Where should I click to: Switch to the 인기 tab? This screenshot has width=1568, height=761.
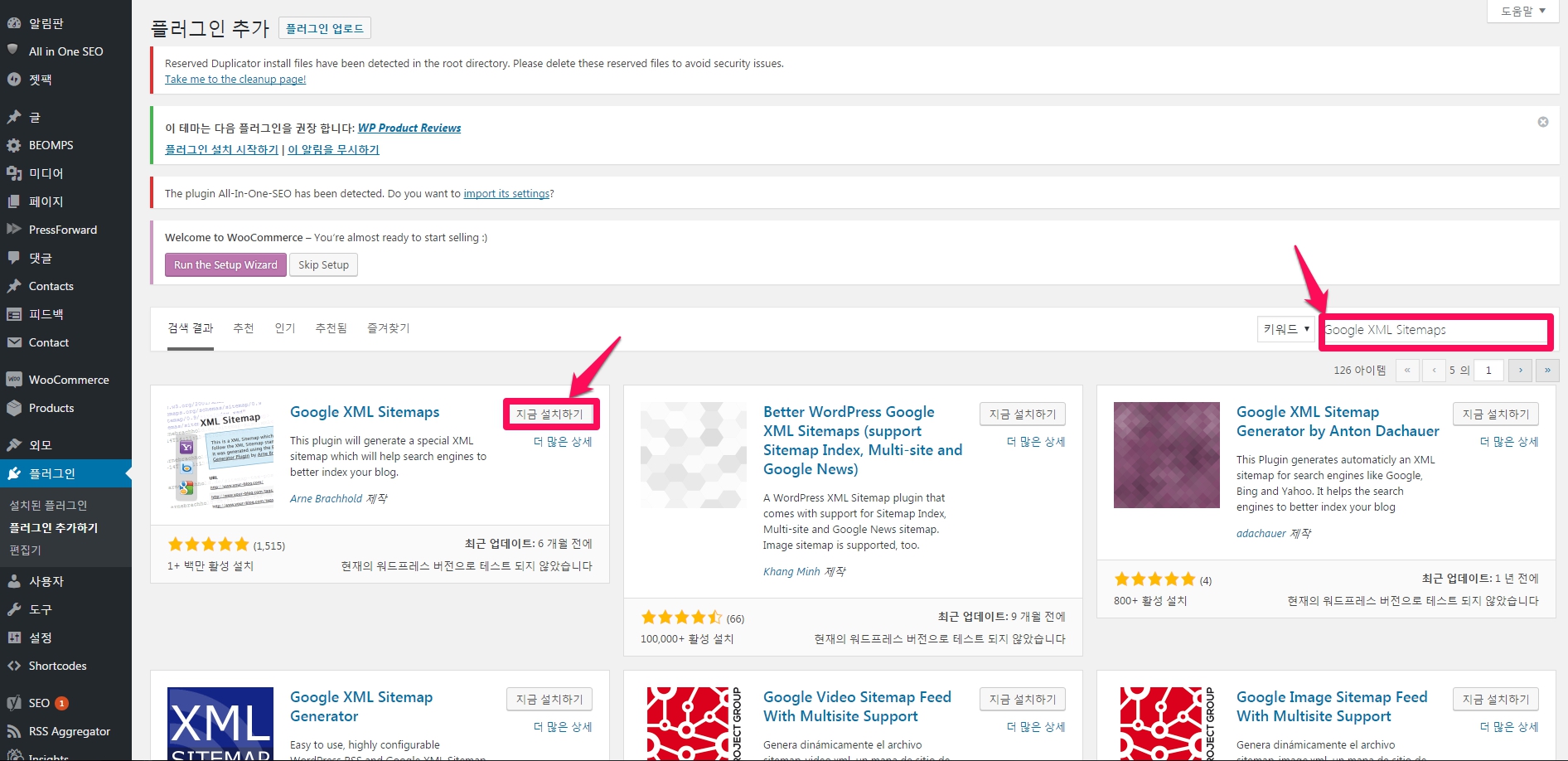(x=285, y=328)
